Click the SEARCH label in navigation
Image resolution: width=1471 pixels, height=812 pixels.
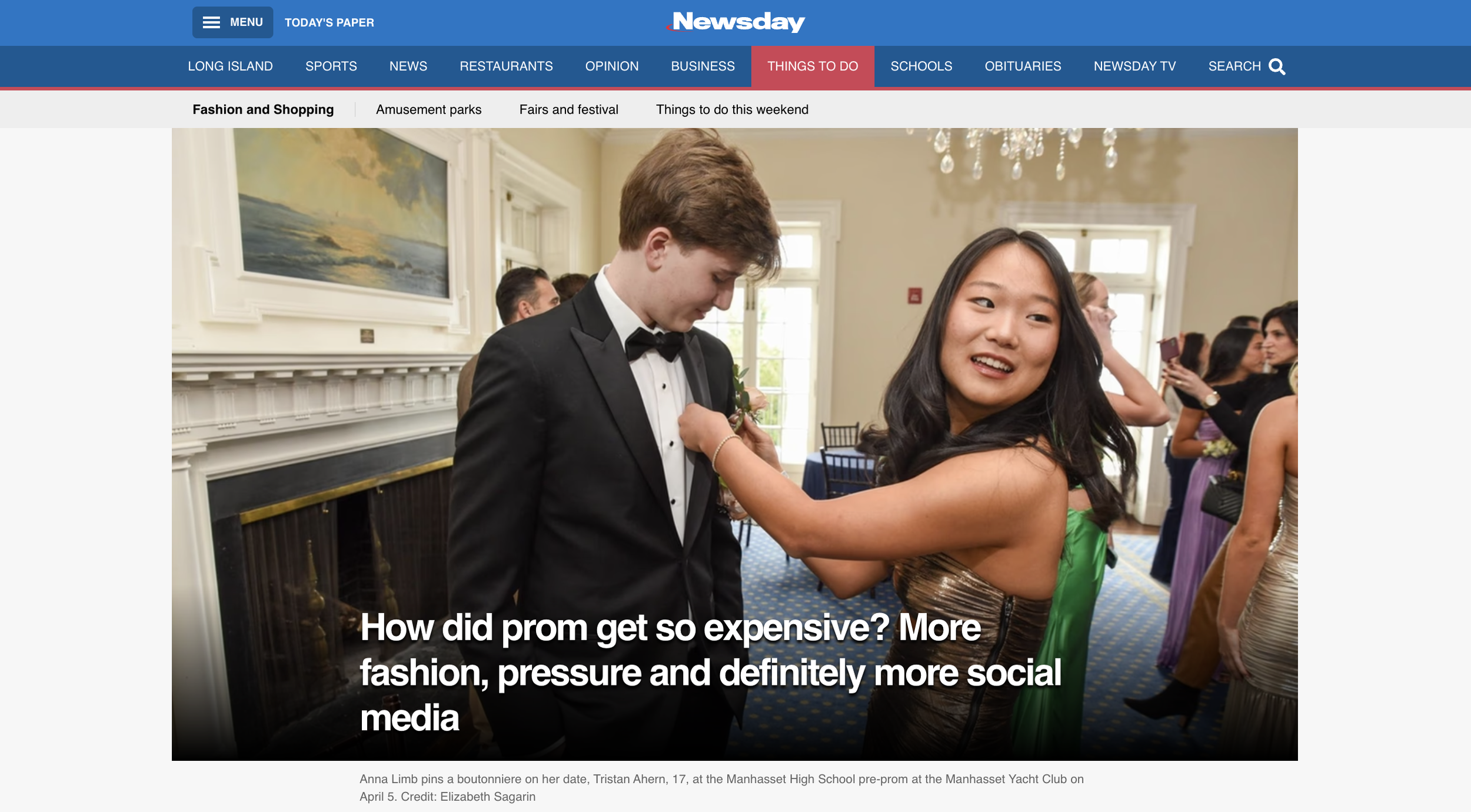point(1234,66)
